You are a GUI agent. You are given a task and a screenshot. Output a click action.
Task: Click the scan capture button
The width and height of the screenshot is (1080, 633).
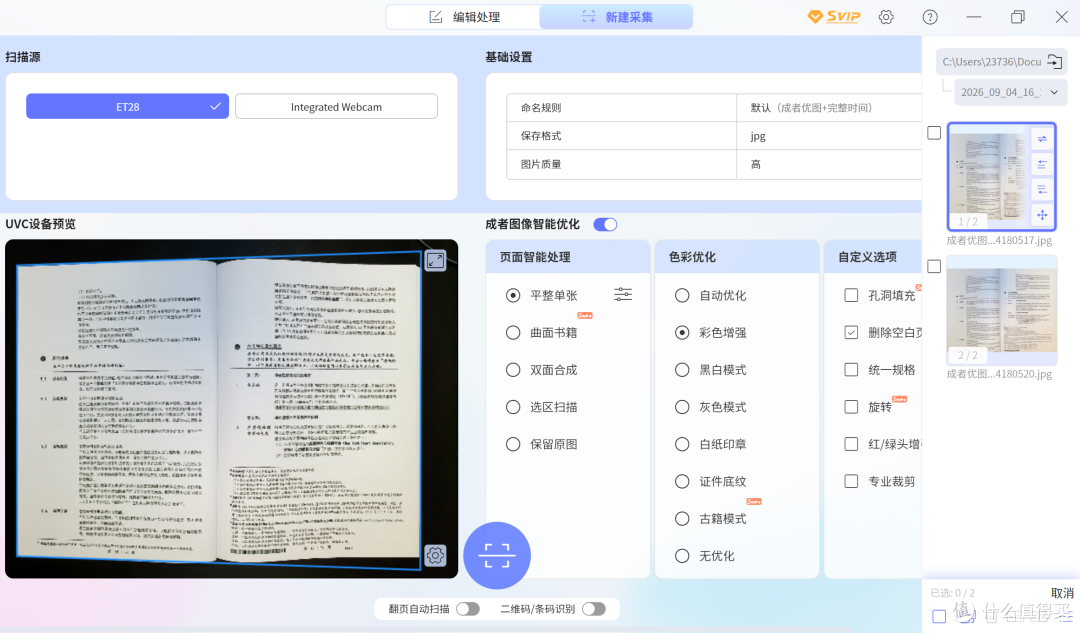click(x=497, y=555)
